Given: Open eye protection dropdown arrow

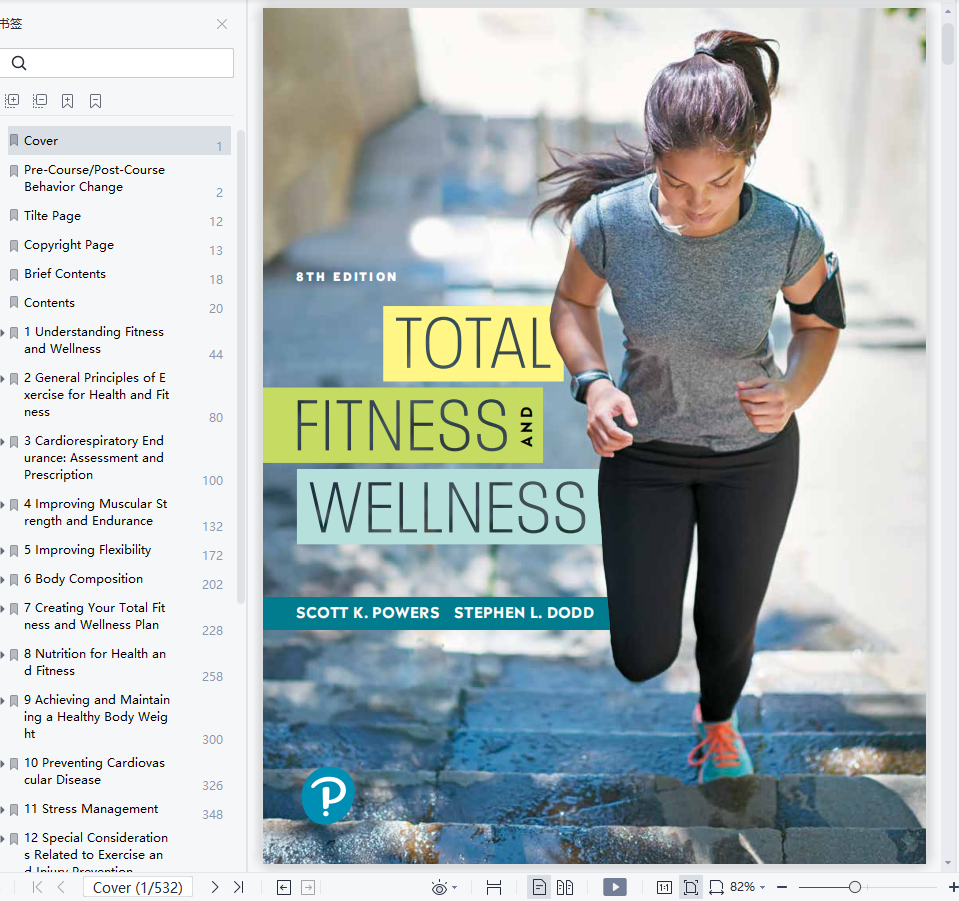Looking at the screenshot, I should 454,888.
